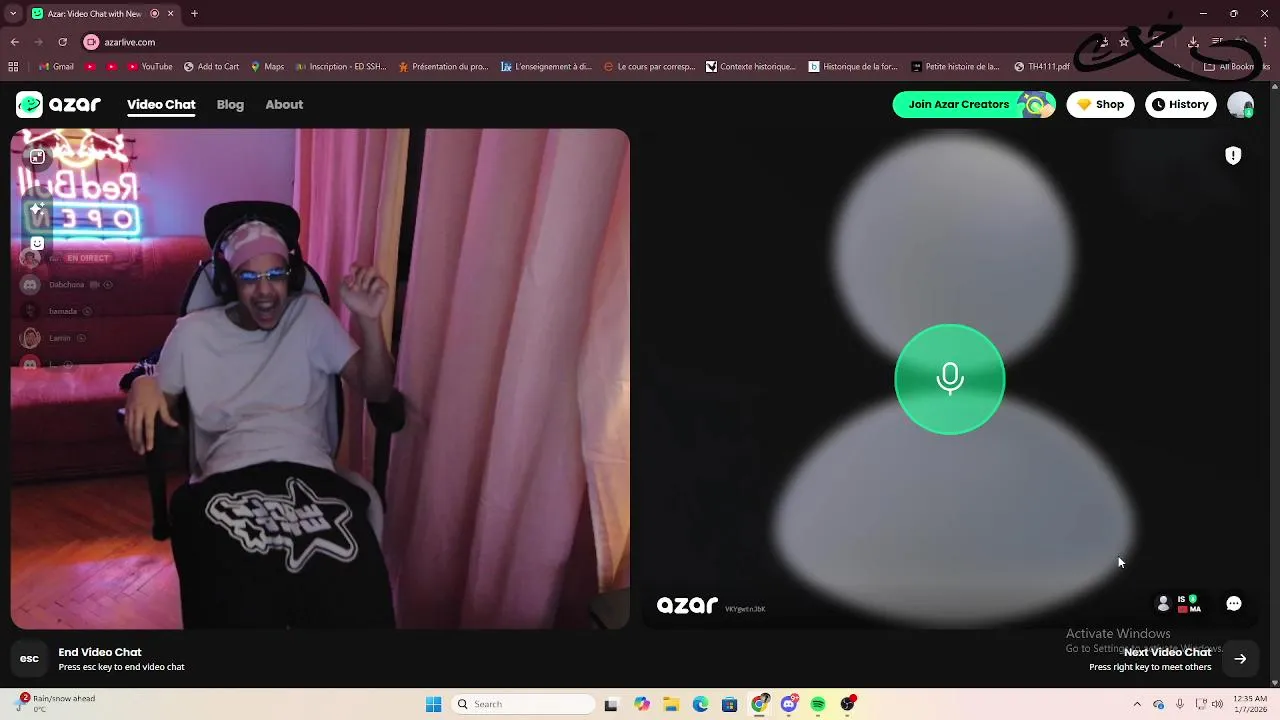Click the esc End Video Chat key
The width and height of the screenshot is (1280, 720).
29,658
